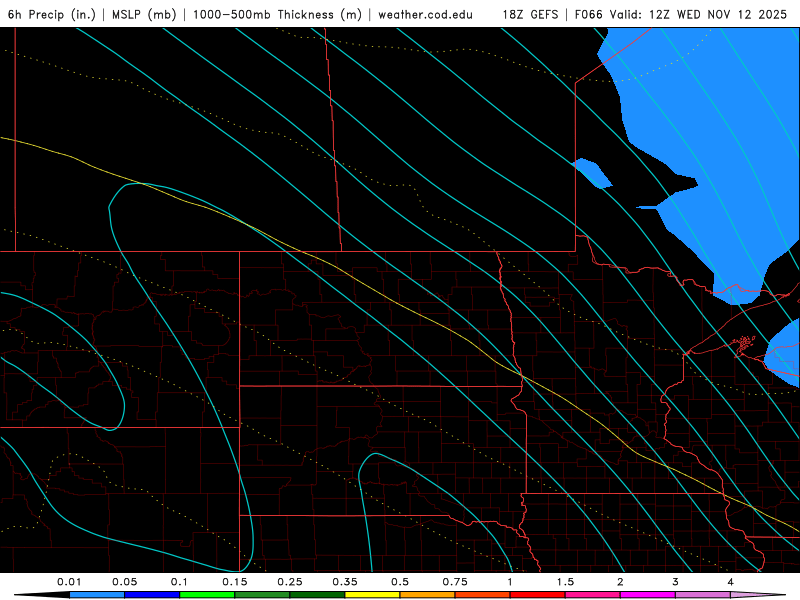The image size is (800, 600).
Task: Click the '0.05' legend value
Action: click(x=124, y=582)
